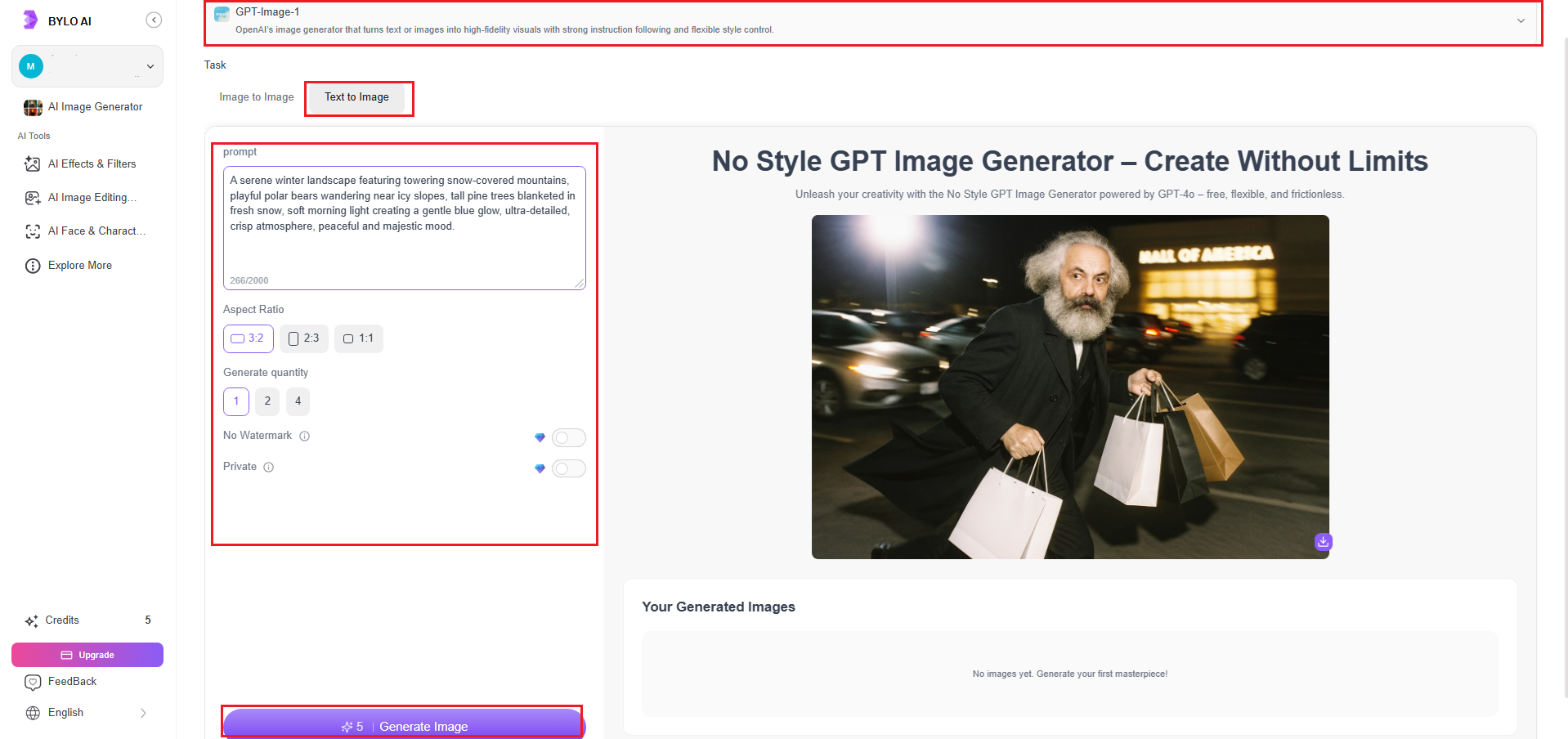Enable the No Watermark option

click(x=569, y=437)
